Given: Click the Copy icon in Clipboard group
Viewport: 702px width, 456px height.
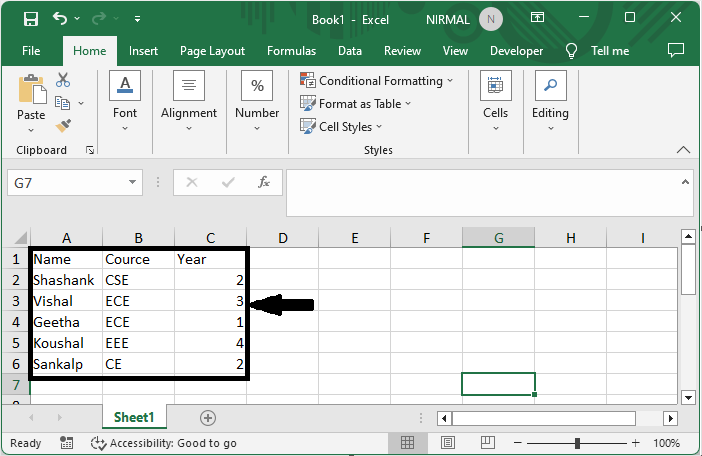Looking at the screenshot, I should (x=62, y=103).
